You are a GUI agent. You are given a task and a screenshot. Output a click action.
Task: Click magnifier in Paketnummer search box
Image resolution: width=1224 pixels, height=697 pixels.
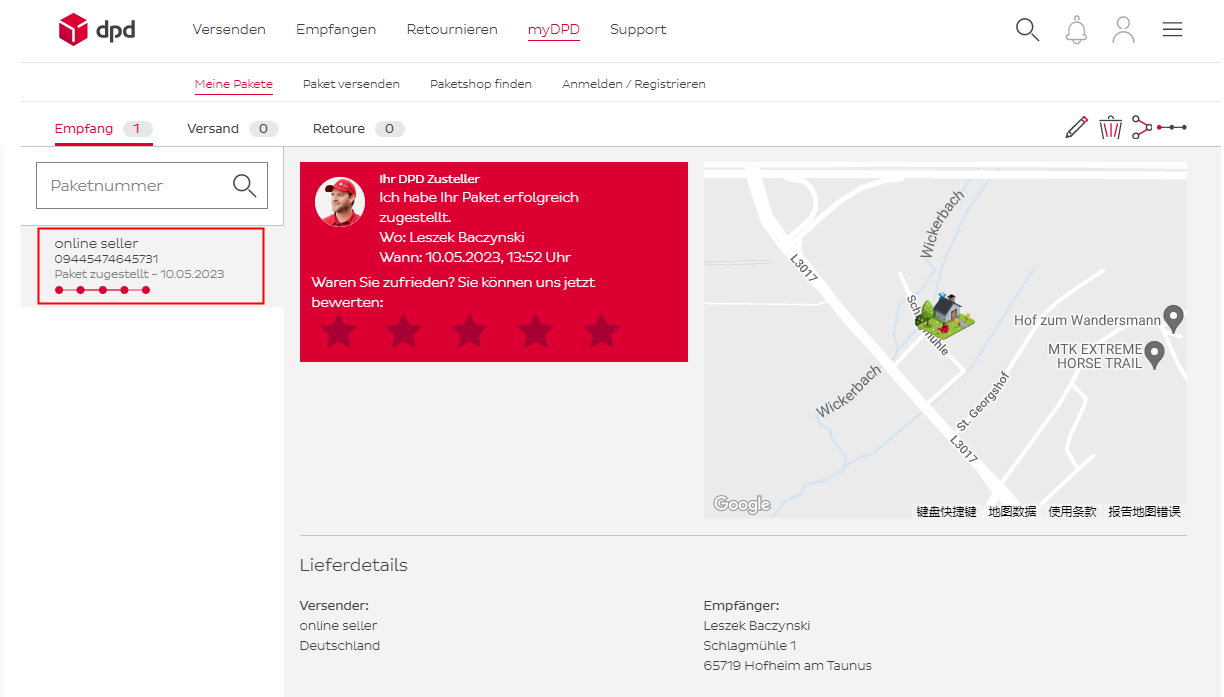[x=244, y=185]
